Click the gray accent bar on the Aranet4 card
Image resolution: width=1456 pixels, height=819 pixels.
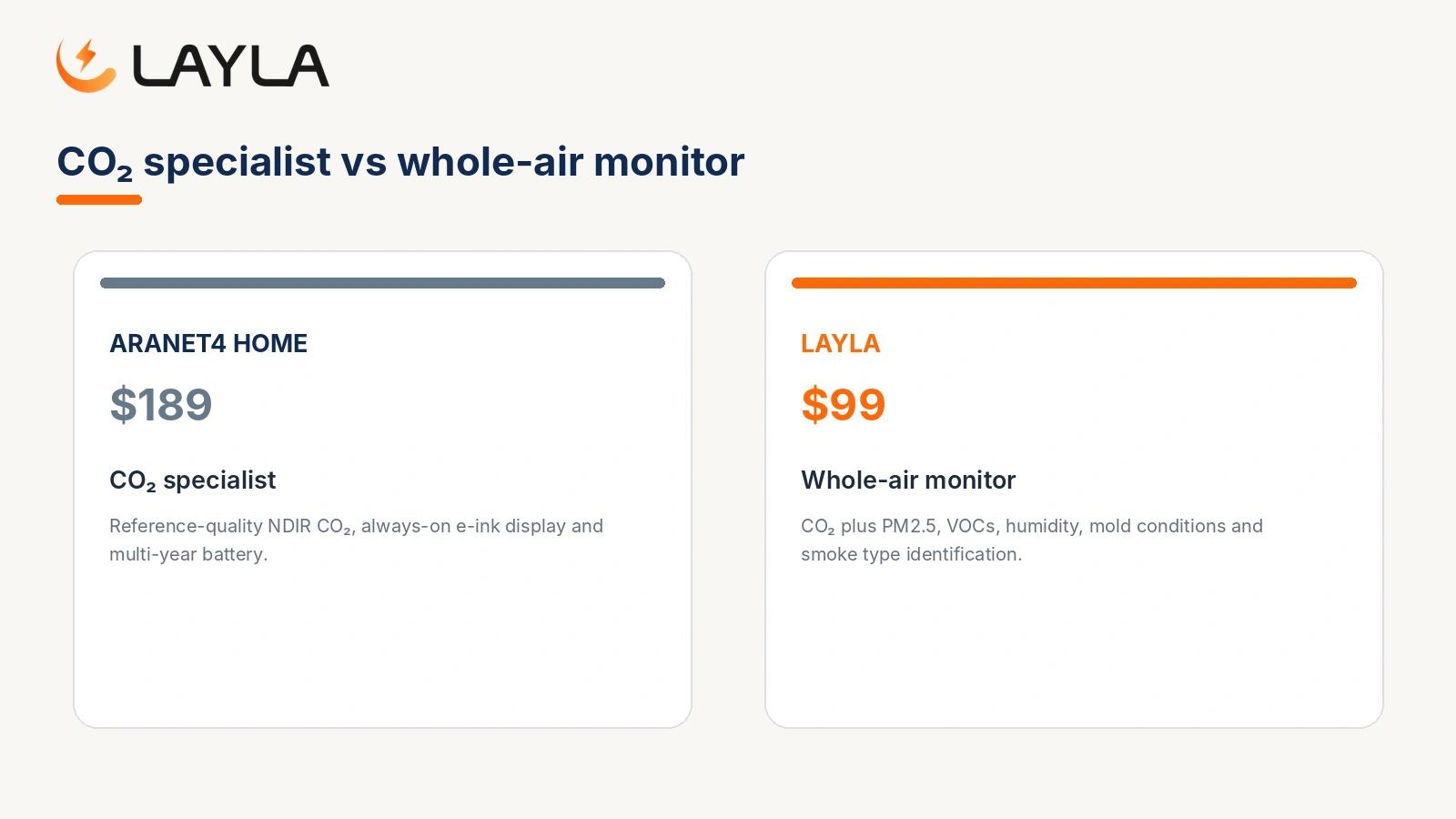tap(382, 283)
